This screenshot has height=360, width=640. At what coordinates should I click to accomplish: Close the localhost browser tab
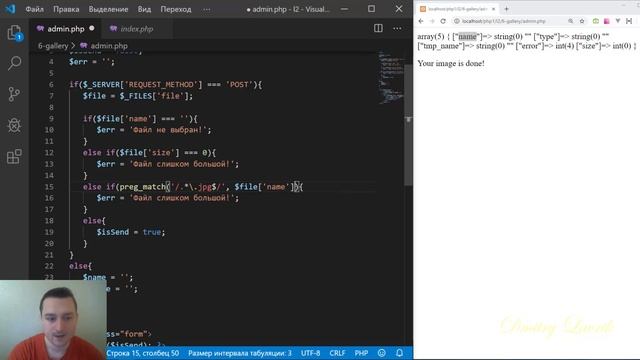point(493,9)
